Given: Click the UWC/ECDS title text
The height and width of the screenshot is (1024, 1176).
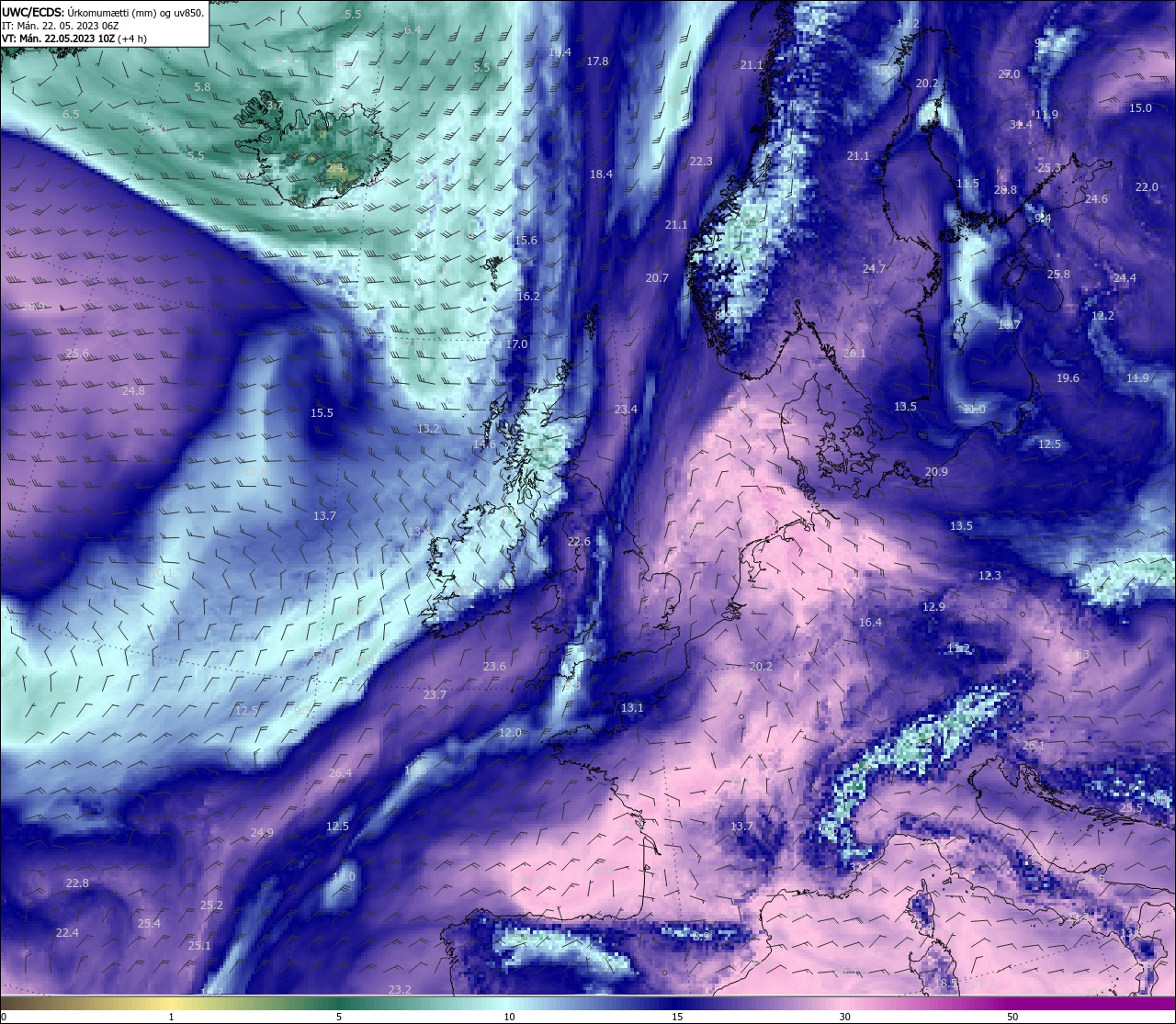Looking at the screenshot, I should click(x=32, y=13).
